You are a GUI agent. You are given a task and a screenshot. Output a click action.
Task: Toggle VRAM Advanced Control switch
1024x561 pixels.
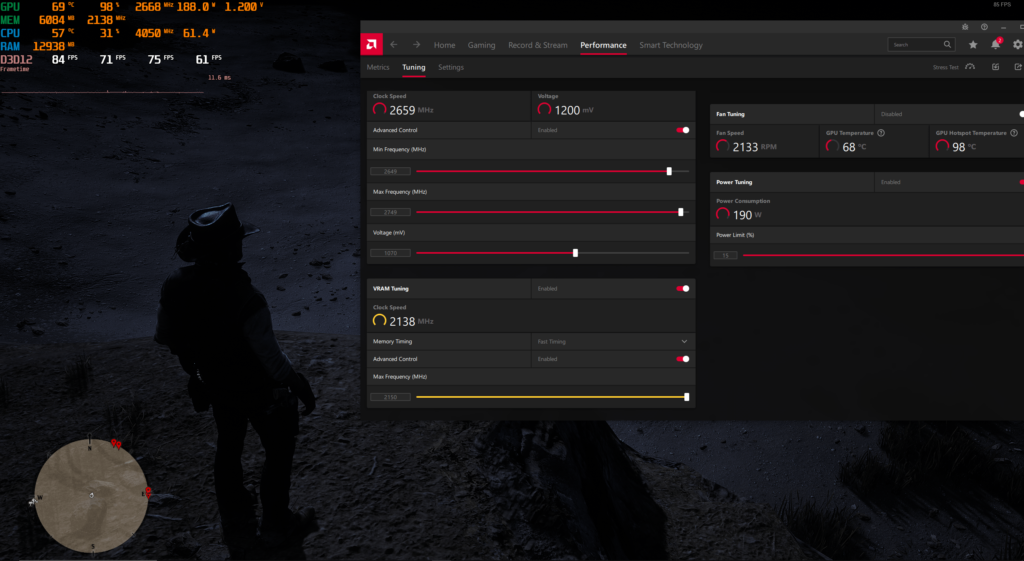coord(683,359)
